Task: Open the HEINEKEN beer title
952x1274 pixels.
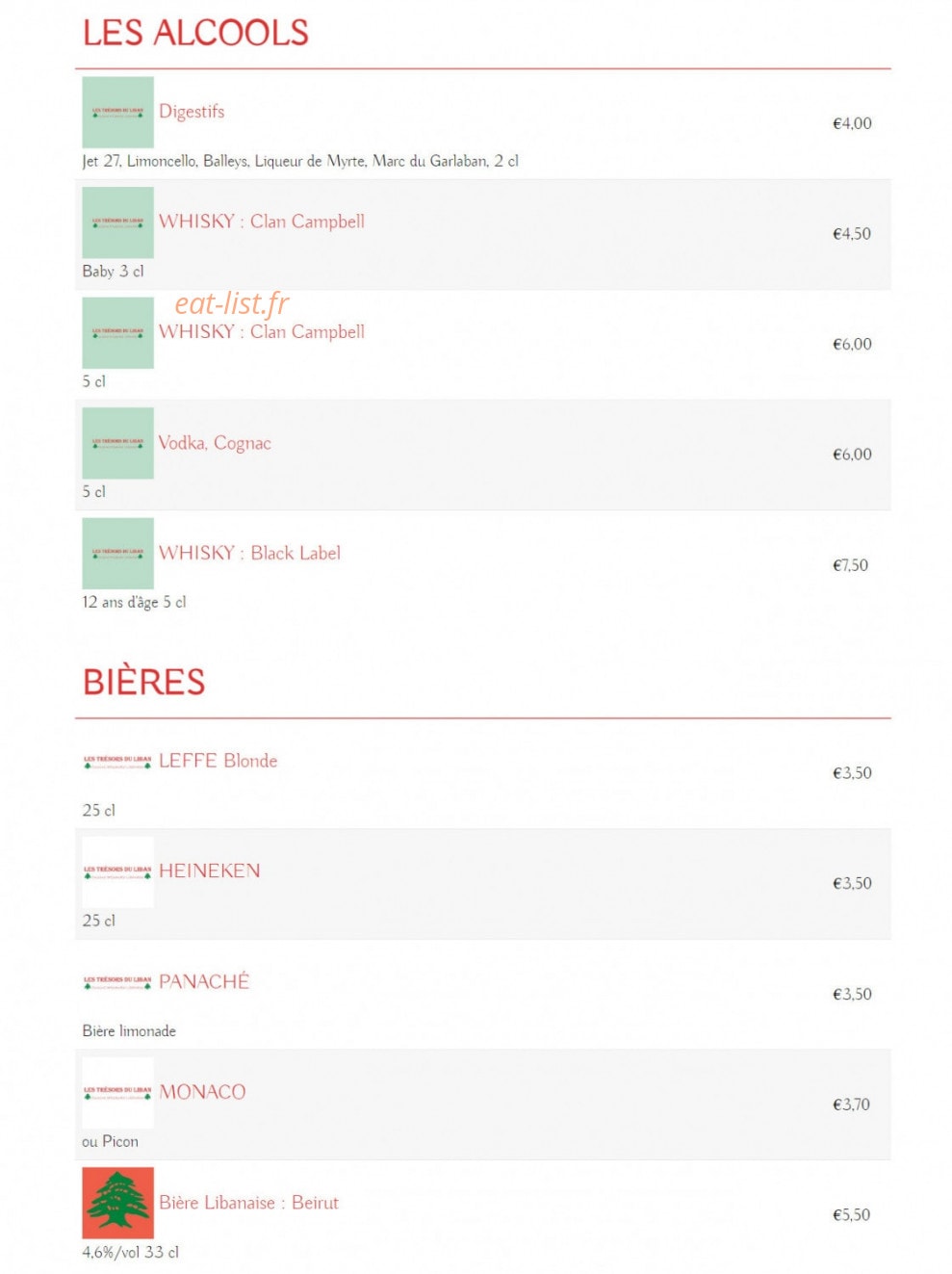Action: click(x=209, y=871)
